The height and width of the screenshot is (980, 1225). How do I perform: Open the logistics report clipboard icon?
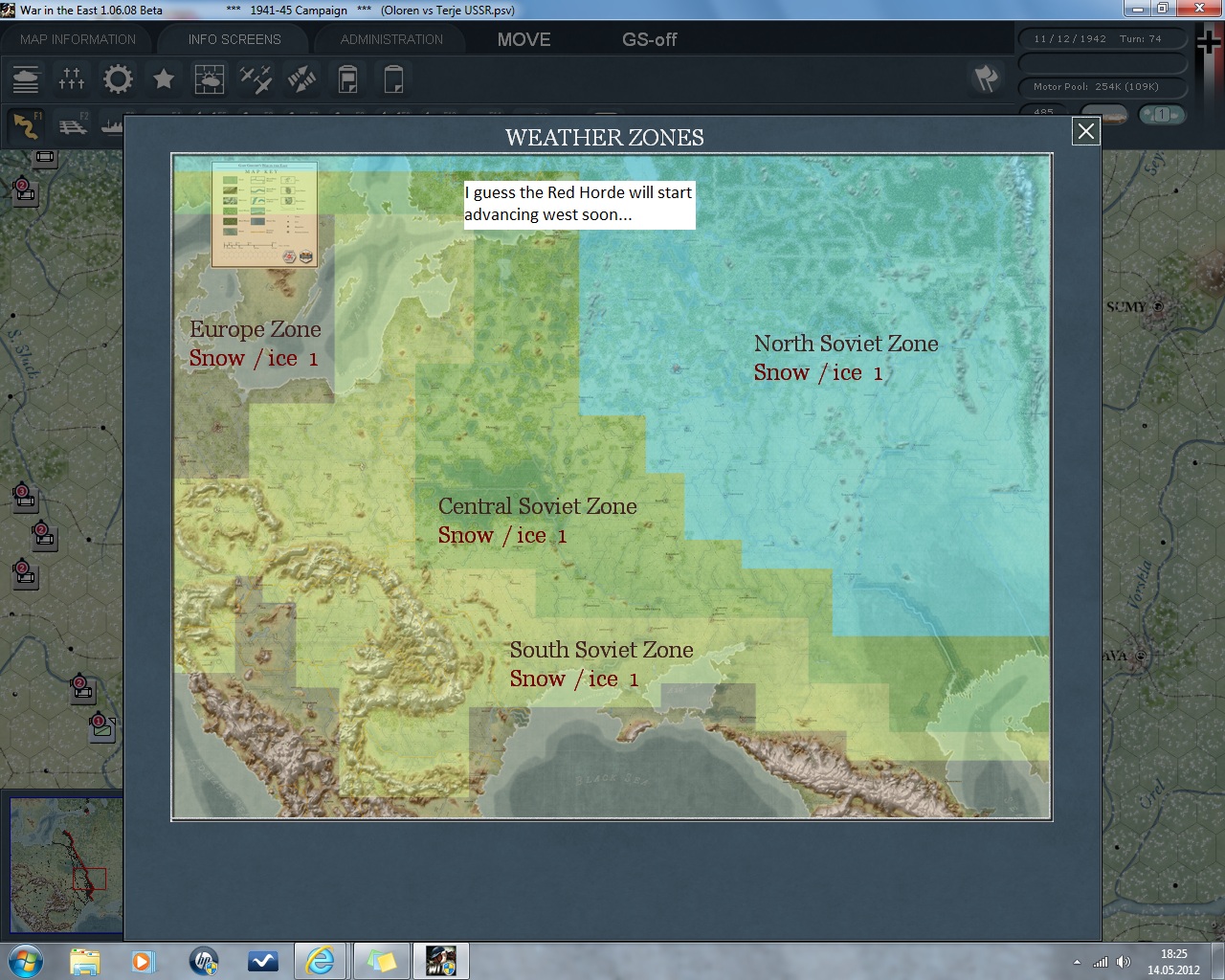point(348,78)
